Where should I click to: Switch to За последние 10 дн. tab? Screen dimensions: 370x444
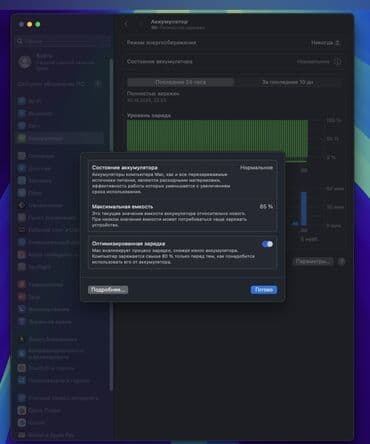pyautogui.click(x=288, y=82)
